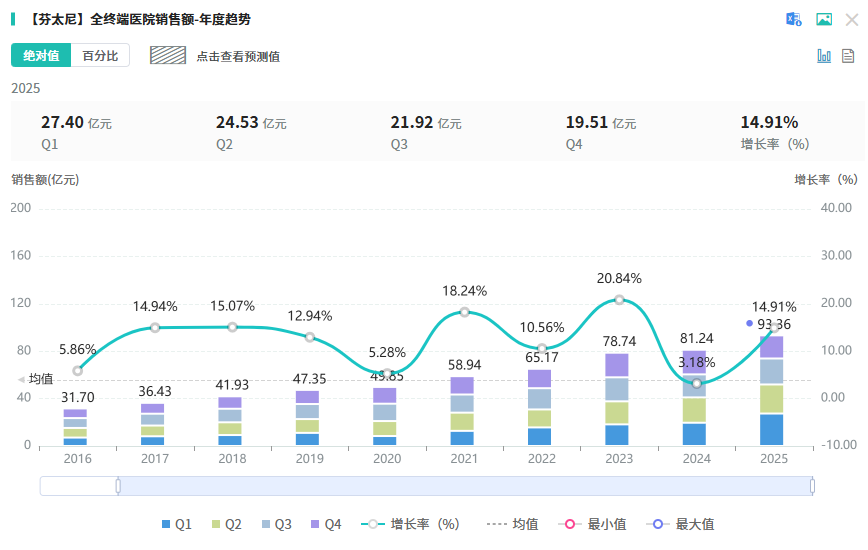The height and width of the screenshot is (550, 868).
Task: Click left handle of year range slider
Action: [118, 486]
